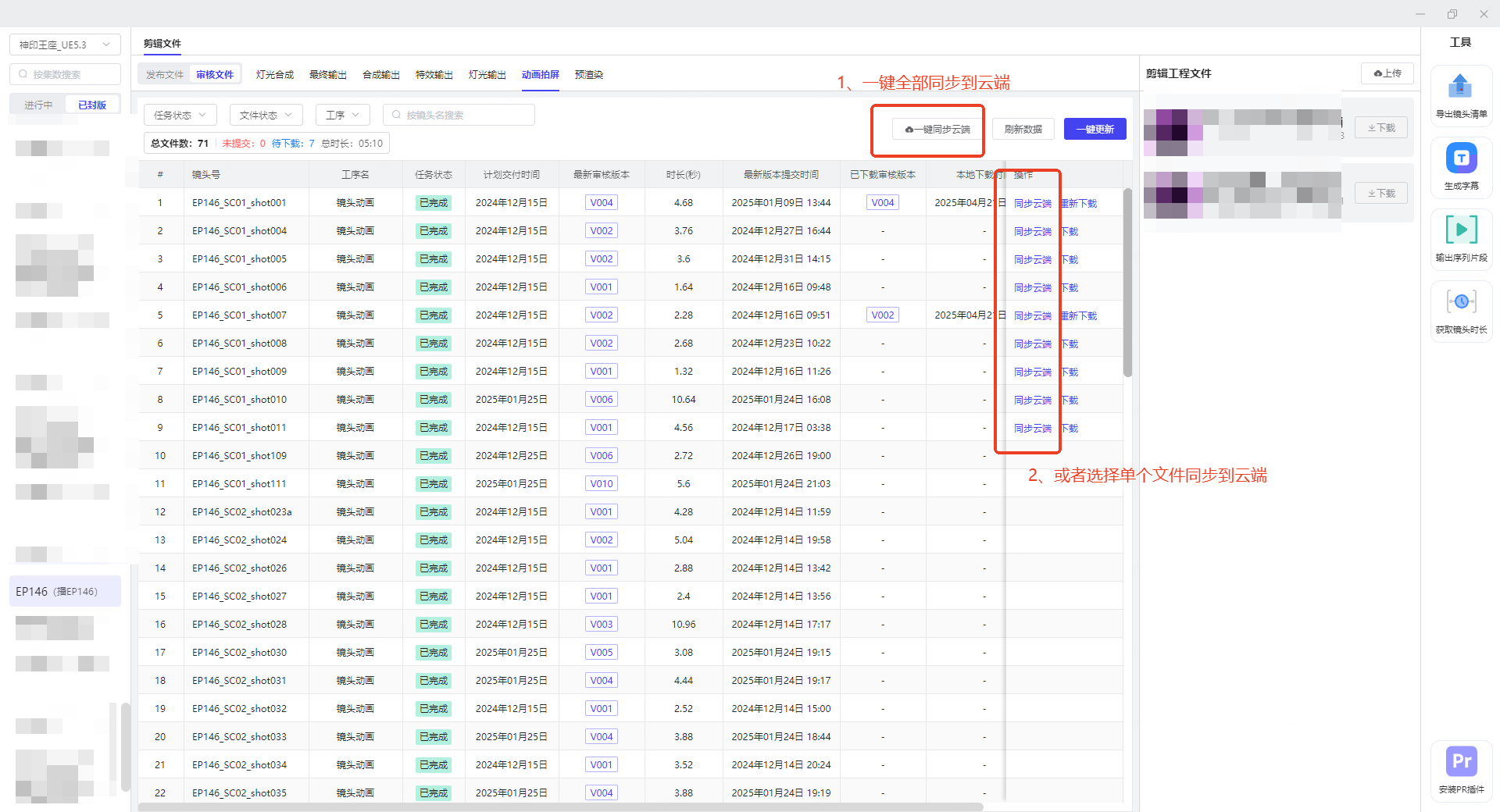This screenshot has width=1500, height=812.
Task: Click duration 10.96 of shot028
Action: 684,625
